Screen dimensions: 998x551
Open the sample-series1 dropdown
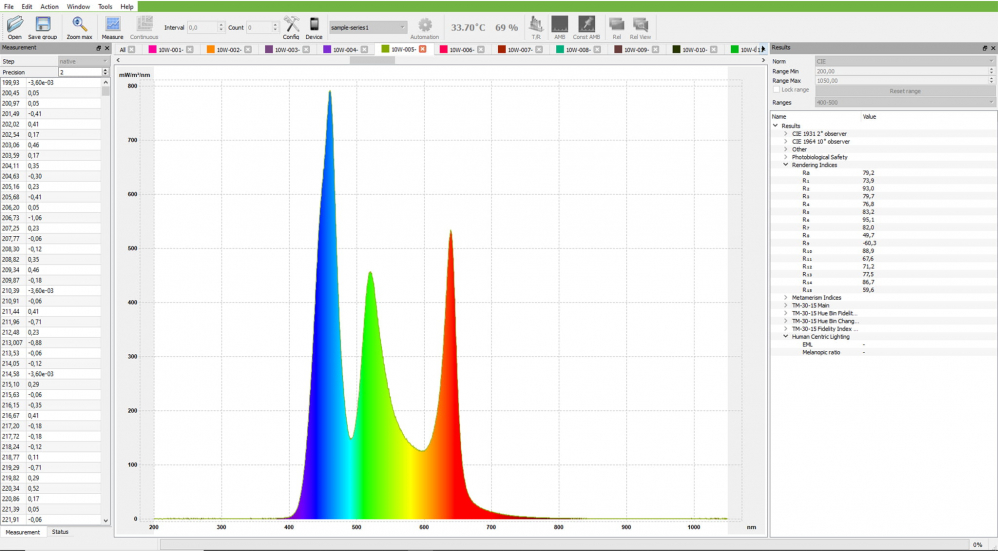click(368, 27)
